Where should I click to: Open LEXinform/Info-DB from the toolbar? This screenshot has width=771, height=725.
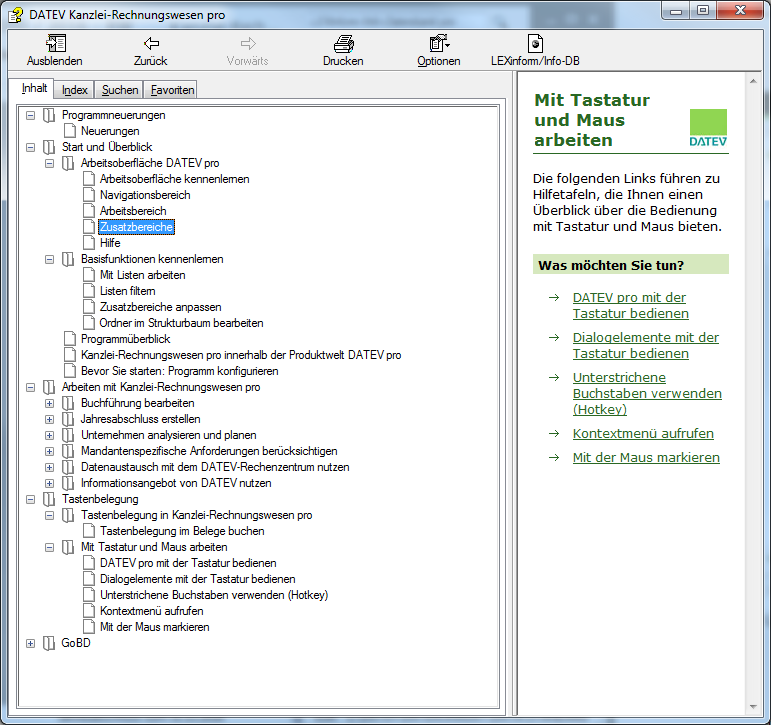(535, 43)
